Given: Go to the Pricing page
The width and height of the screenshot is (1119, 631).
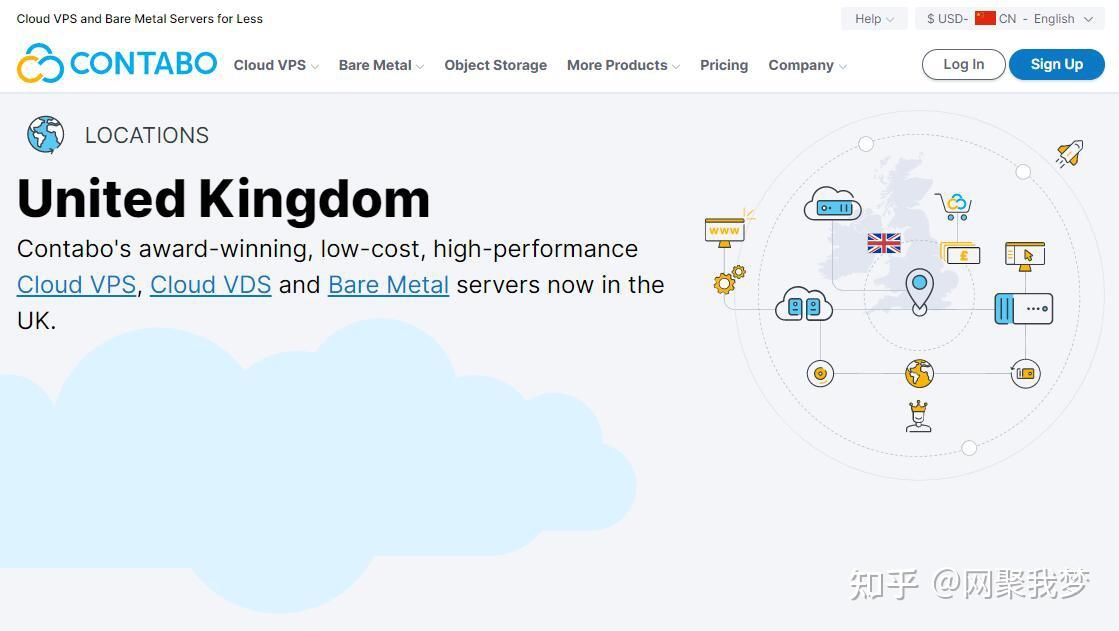Looking at the screenshot, I should pyautogui.click(x=724, y=65).
